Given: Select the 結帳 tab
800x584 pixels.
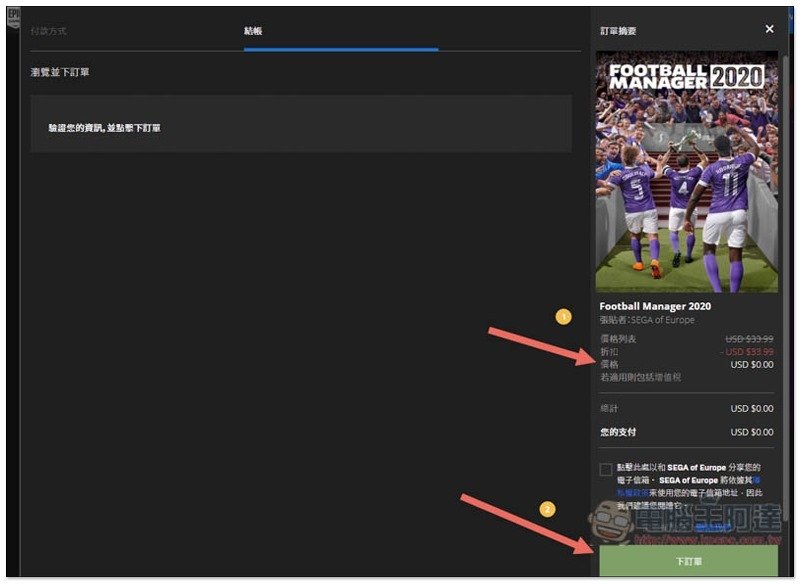Looking at the screenshot, I should [254, 31].
